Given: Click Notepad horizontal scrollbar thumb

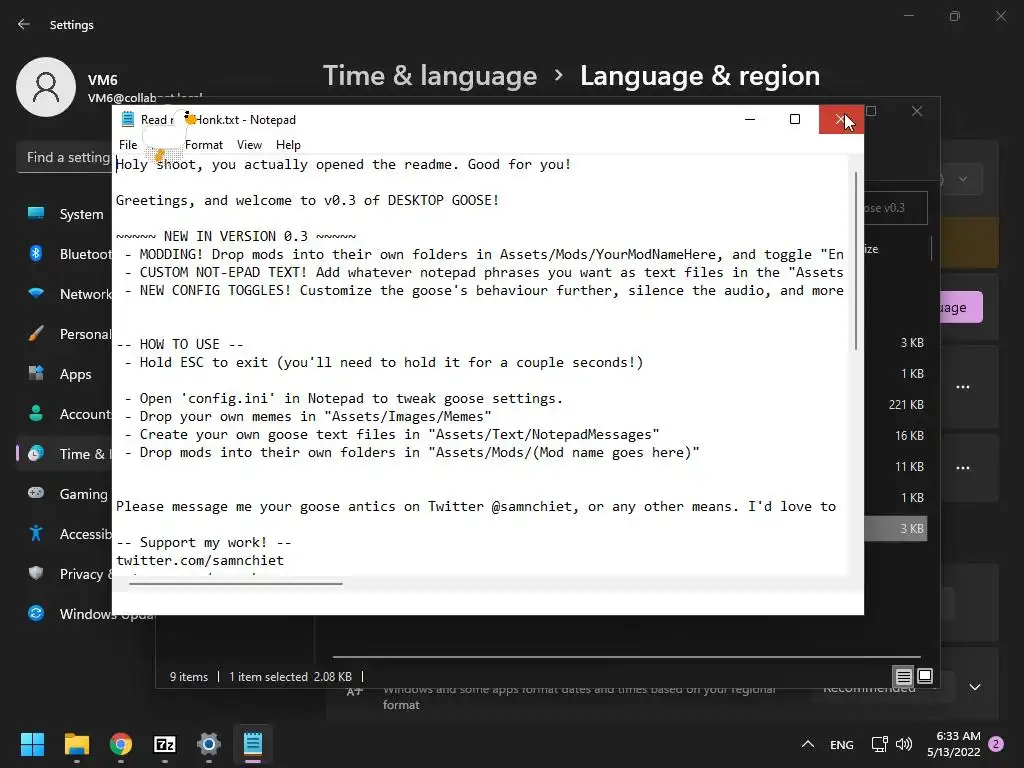Looking at the screenshot, I should pos(236,583).
